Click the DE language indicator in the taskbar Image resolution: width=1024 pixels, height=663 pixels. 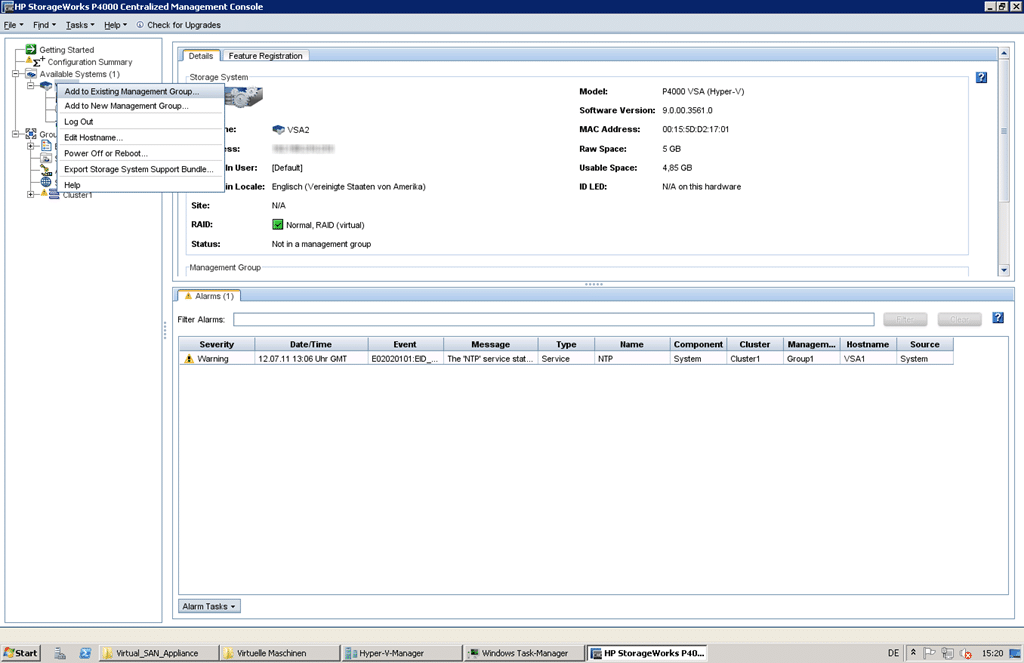click(893, 653)
